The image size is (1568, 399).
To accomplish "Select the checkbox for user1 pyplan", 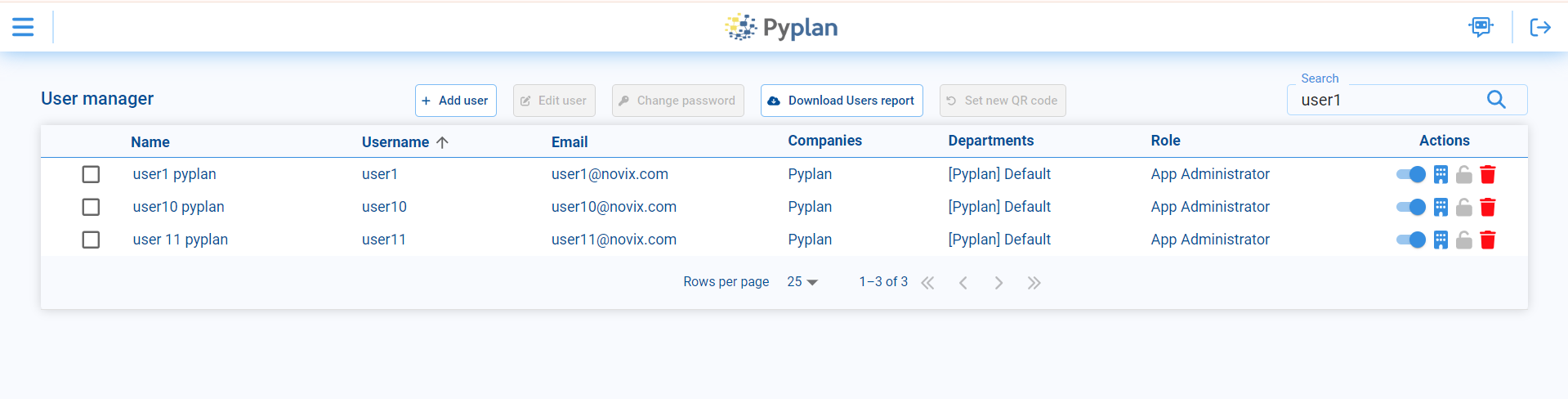I will 91,174.
